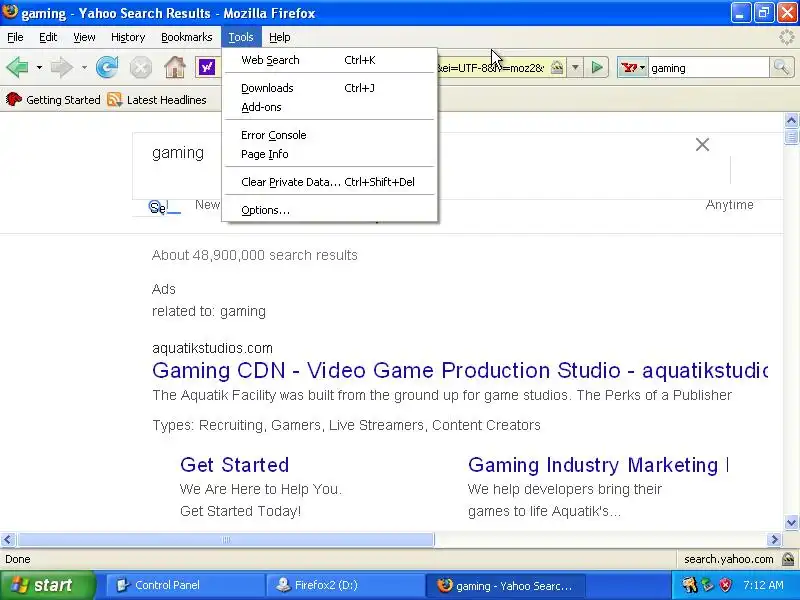Open the Anytime filter dropdown
Image resolution: width=800 pixels, height=600 pixels.
[x=729, y=205]
